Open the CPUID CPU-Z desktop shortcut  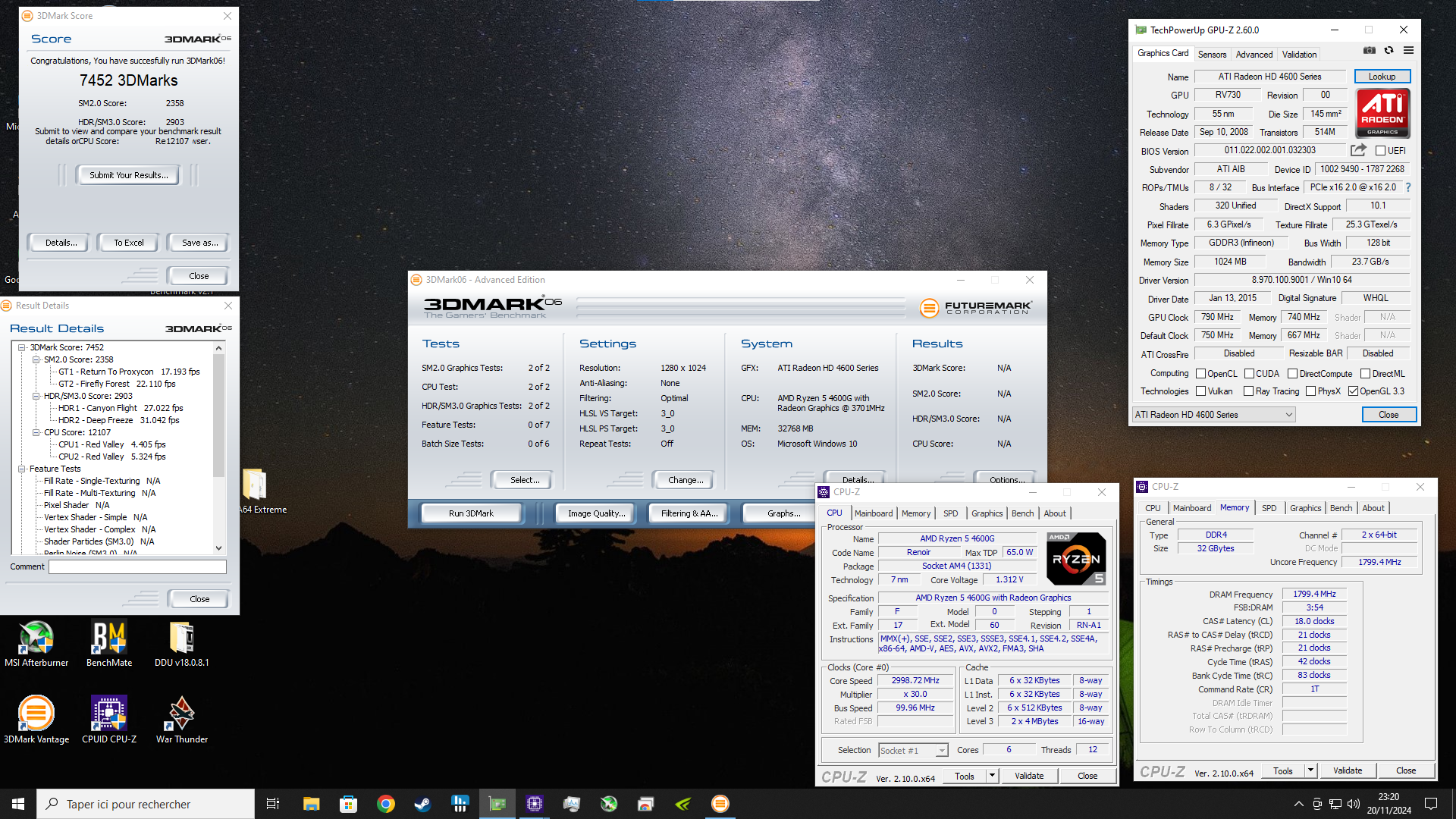109,720
